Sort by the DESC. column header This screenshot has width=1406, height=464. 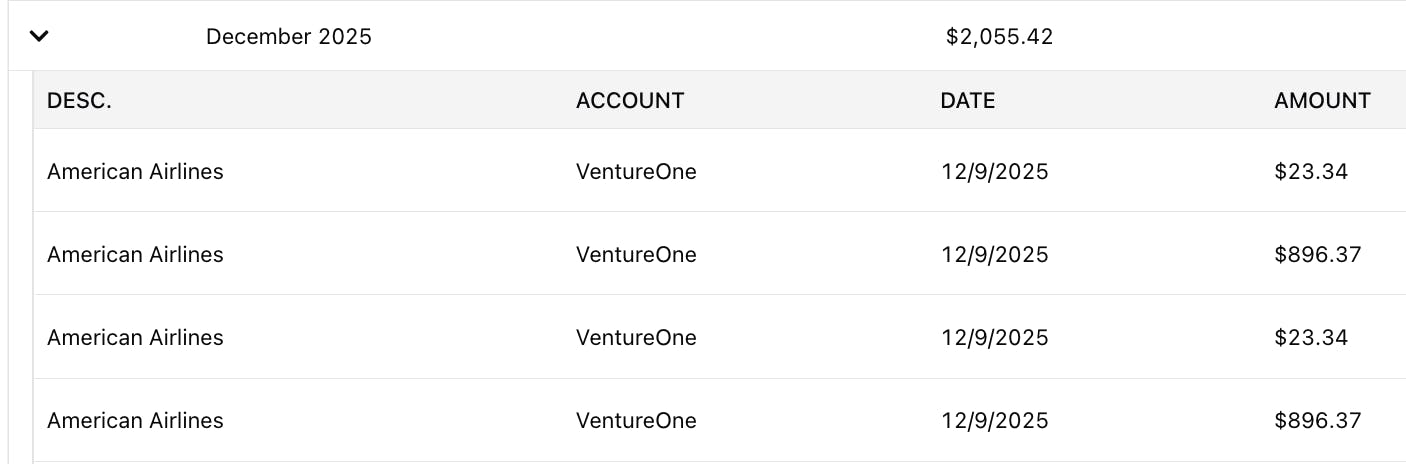tap(79, 100)
